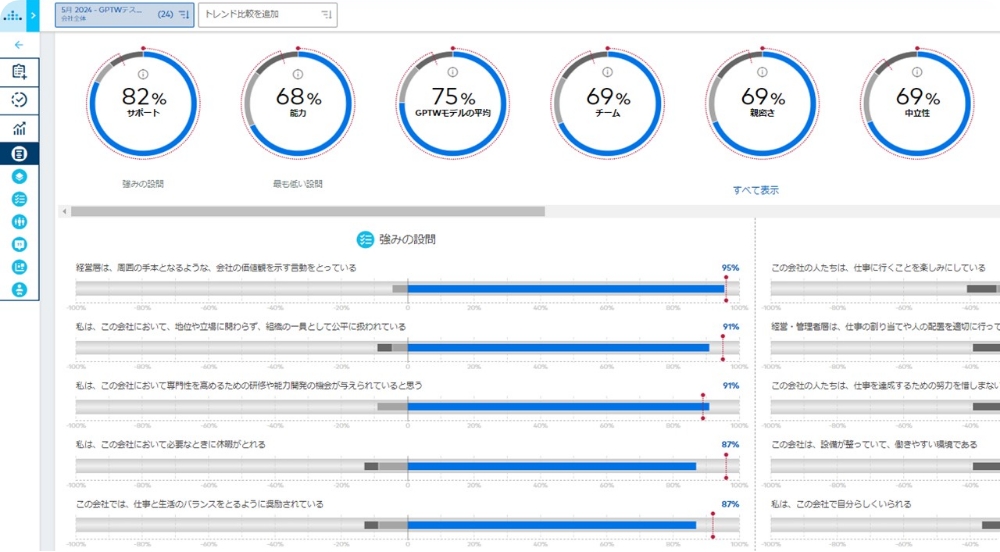Click the GPTWモデルの平均 75% gauge
This screenshot has height=552, width=1000.
pos(452,102)
